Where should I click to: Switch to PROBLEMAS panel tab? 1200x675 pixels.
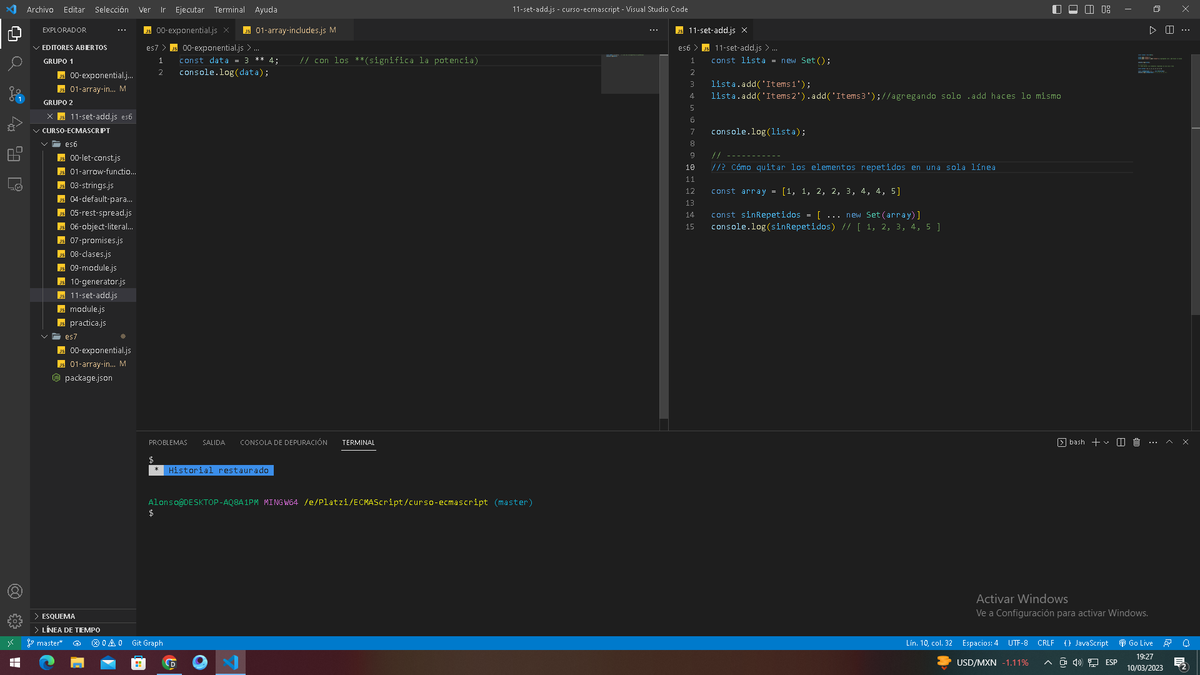pyautogui.click(x=168, y=442)
